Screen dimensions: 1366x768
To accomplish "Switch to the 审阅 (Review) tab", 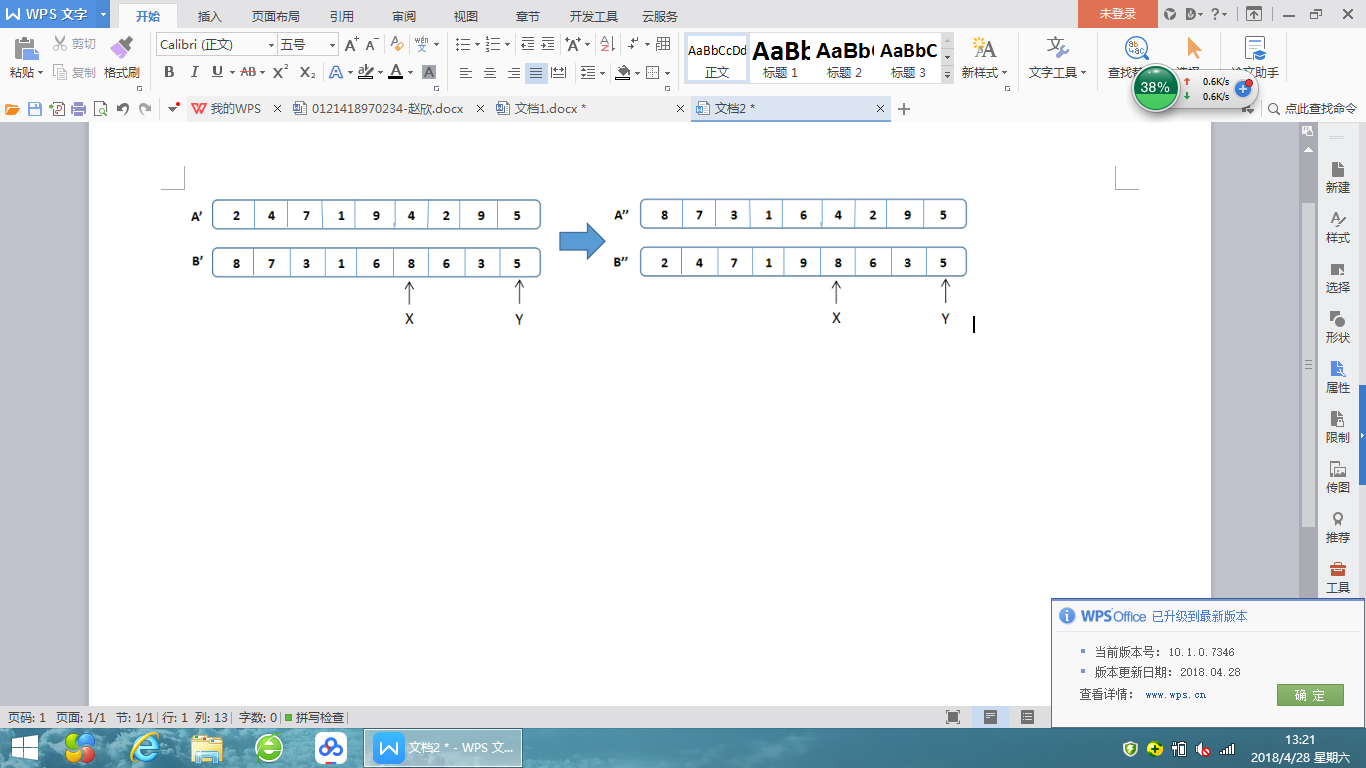I will [x=404, y=16].
